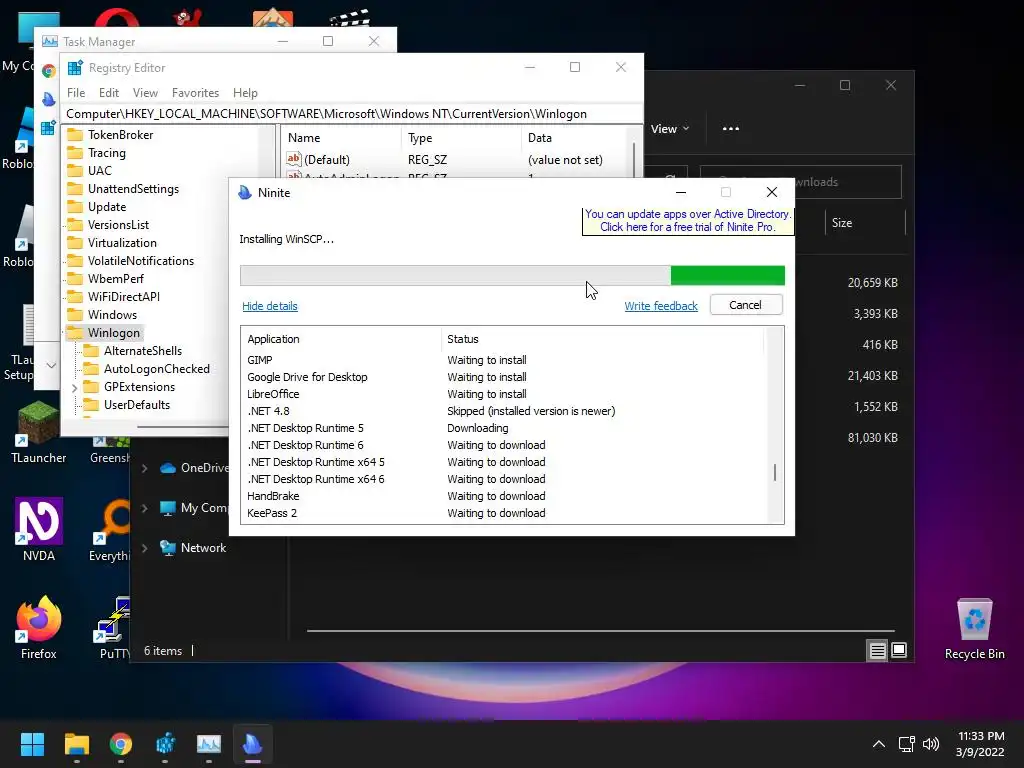Click the Ninite Pro free trial notice
1024x768 pixels.
(688, 221)
